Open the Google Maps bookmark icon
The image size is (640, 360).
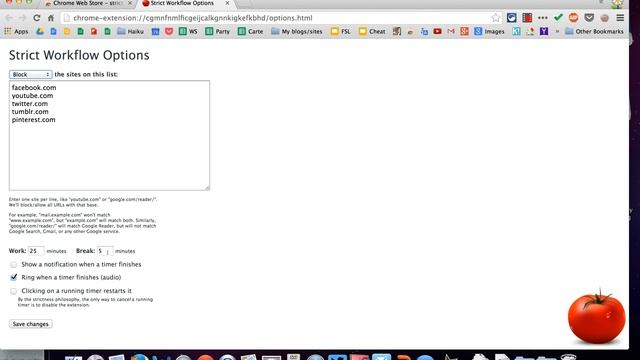pos(530,31)
